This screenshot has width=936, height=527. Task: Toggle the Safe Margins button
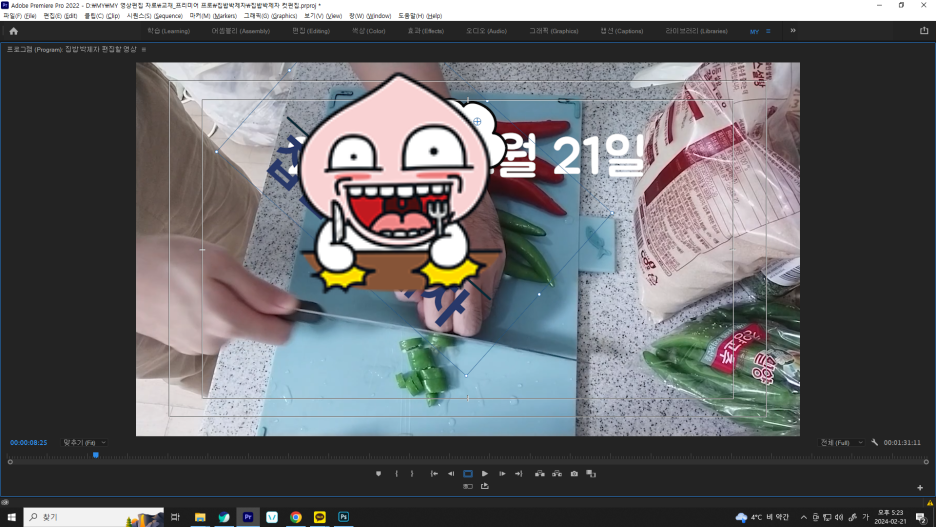tap(468, 474)
